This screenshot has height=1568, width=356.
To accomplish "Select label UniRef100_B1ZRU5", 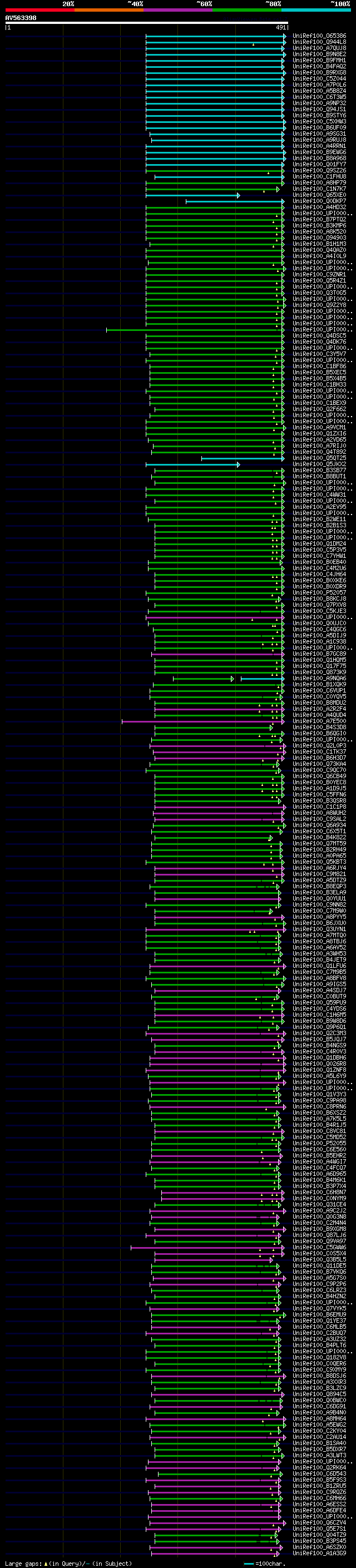I will 319,1486.
